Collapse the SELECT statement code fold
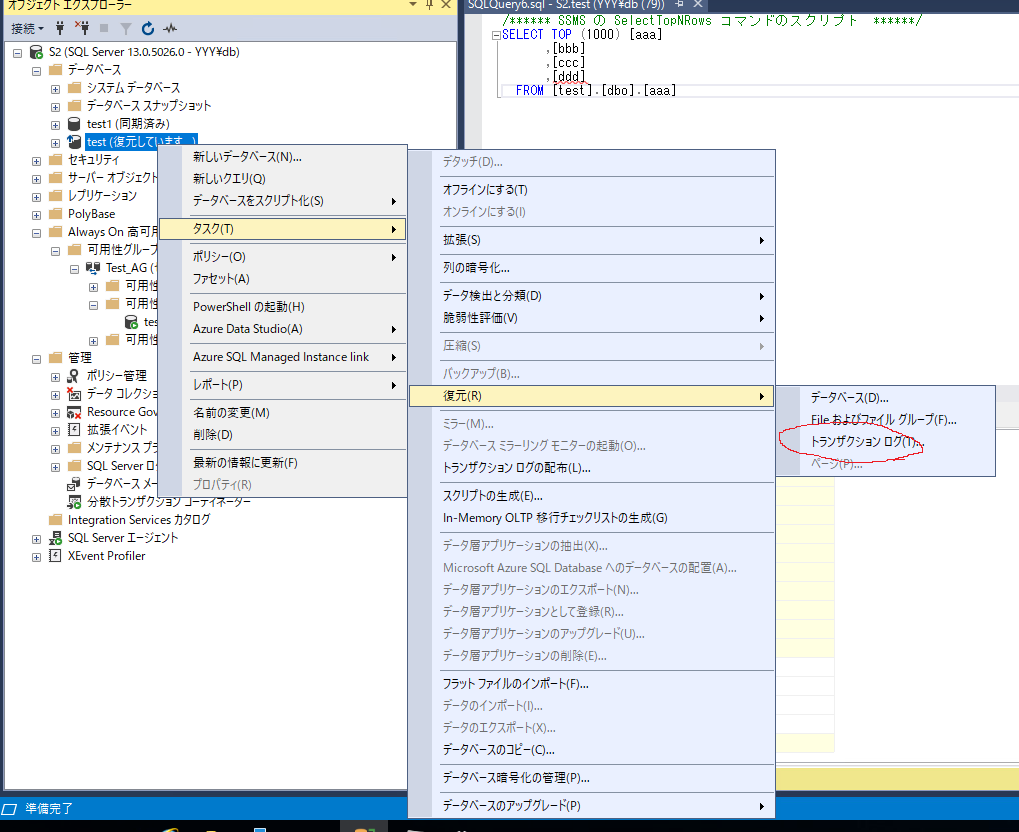This screenshot has width=1019, height=832. click(496, 35)
